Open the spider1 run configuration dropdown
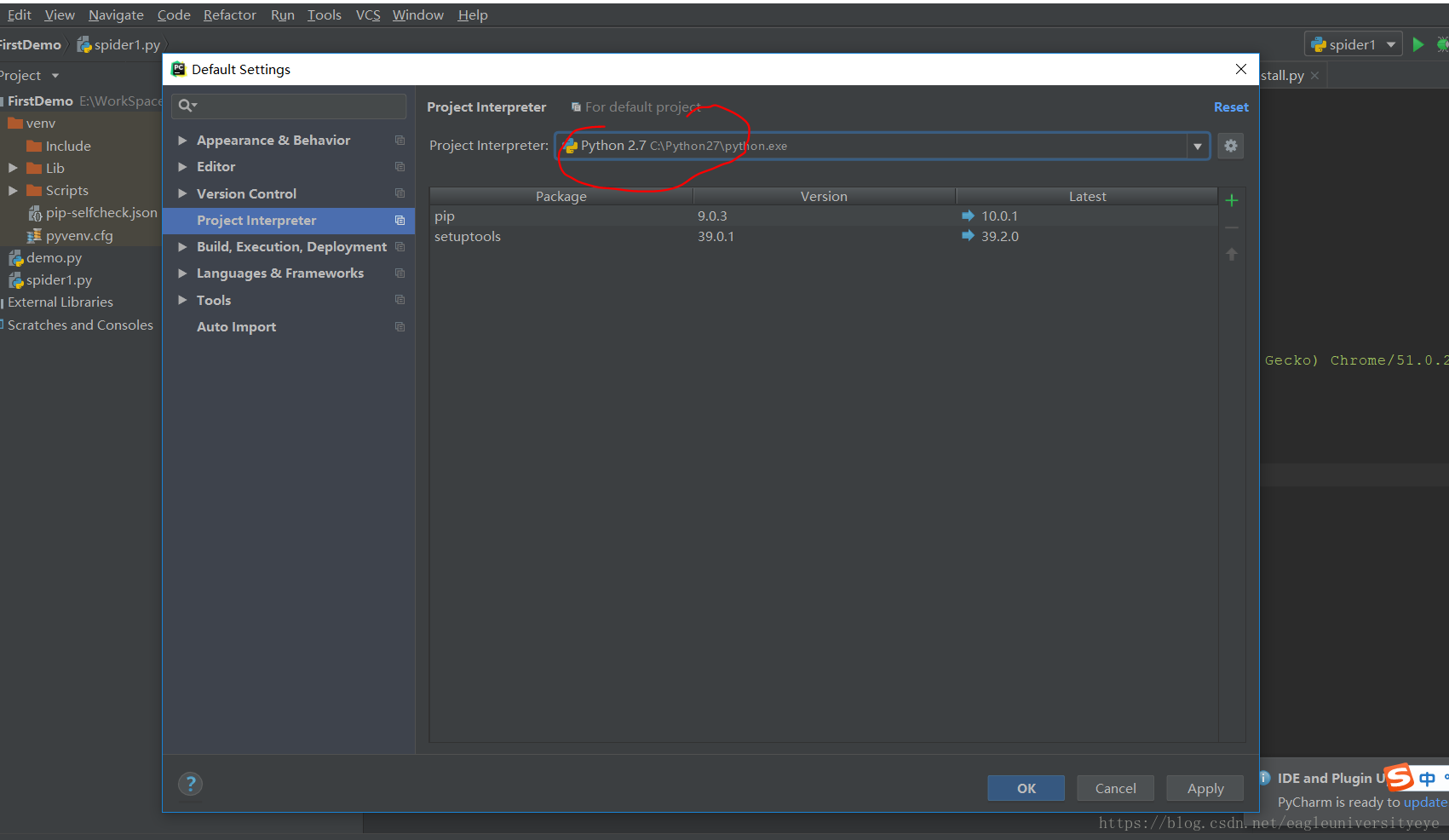 point(1391,44)
